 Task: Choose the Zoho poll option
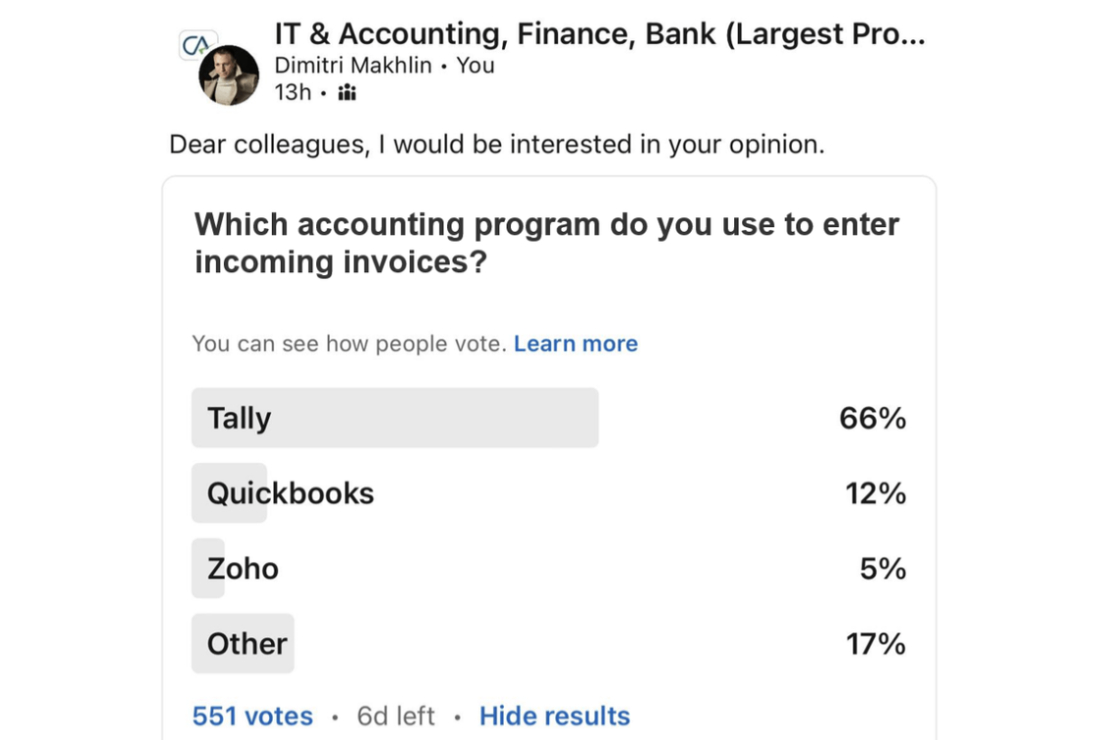click(x=243, y=568)
